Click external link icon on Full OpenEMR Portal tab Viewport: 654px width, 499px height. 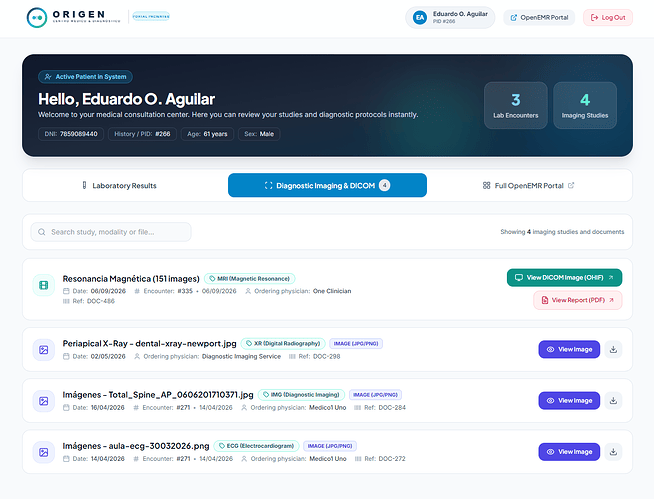pyautogui.click(x=571, y=185)
